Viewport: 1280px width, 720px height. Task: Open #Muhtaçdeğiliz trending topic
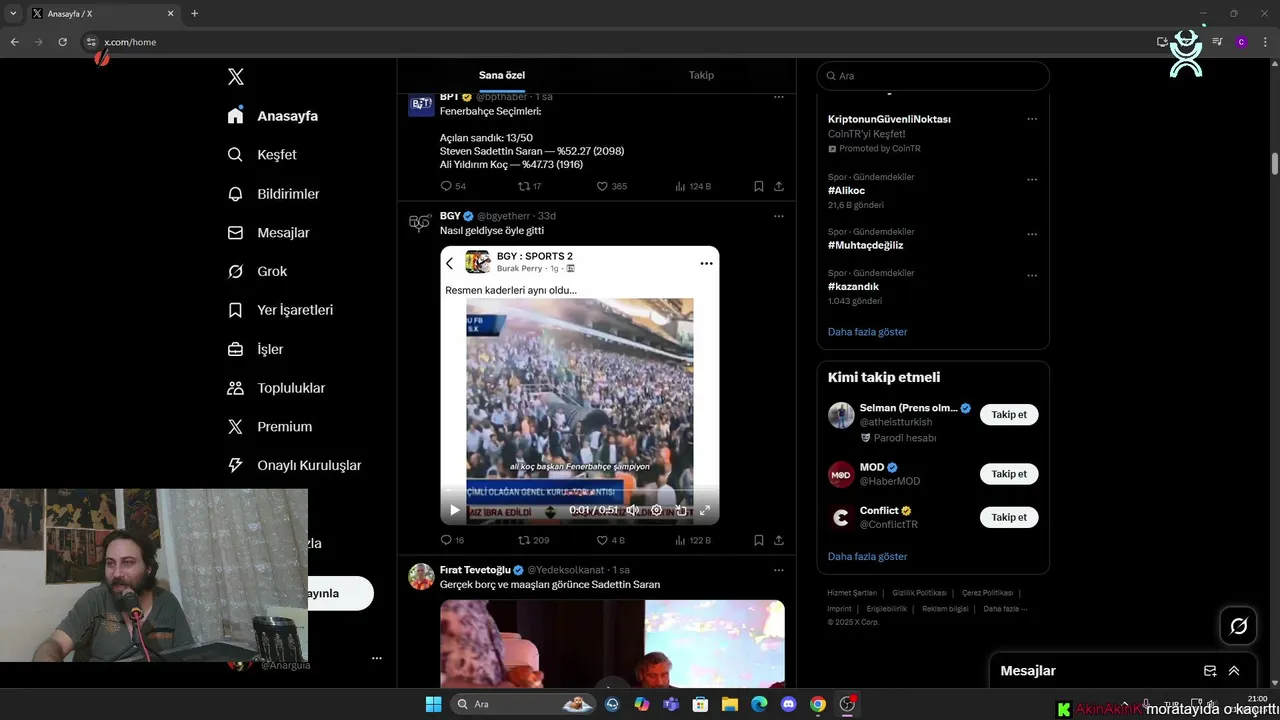[x=865, y=245]
